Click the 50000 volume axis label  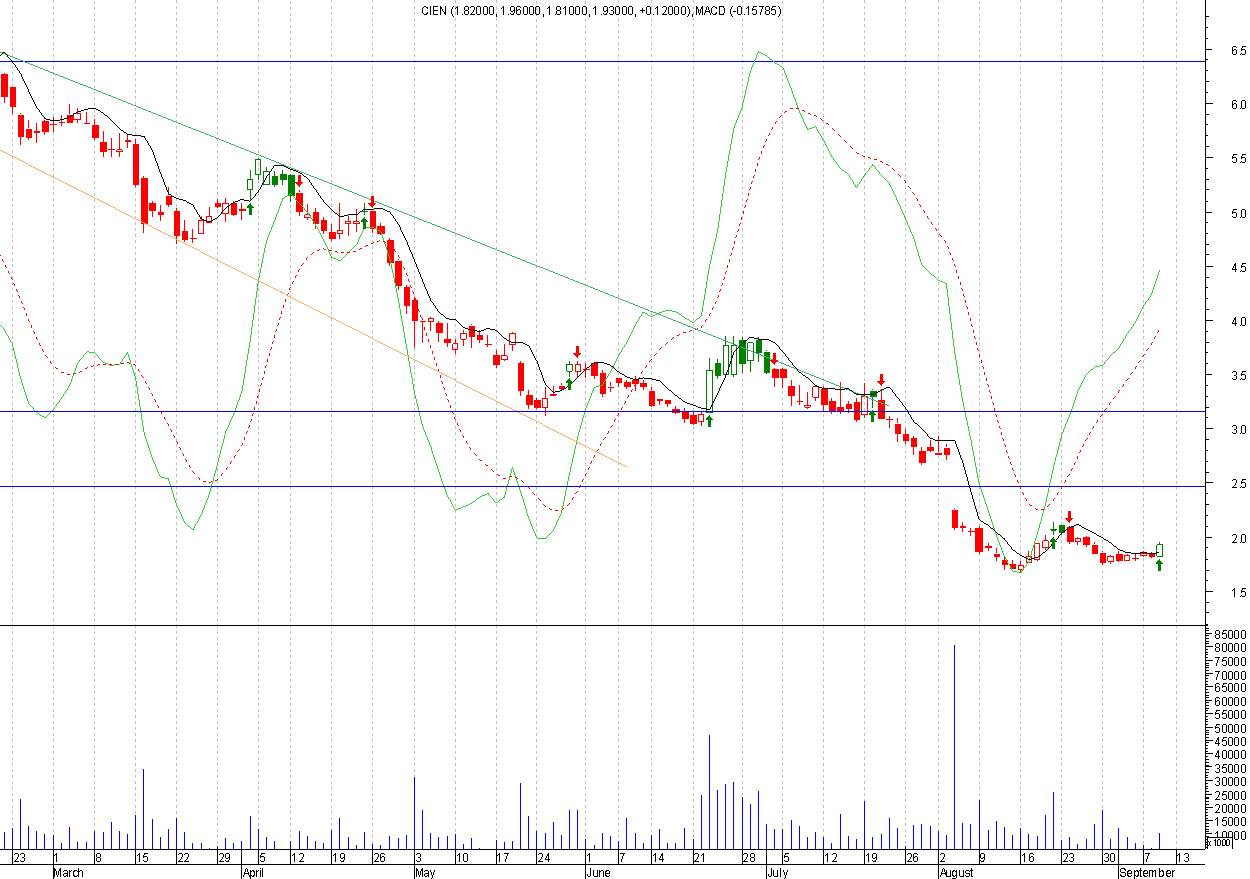tap(1231, 728)
